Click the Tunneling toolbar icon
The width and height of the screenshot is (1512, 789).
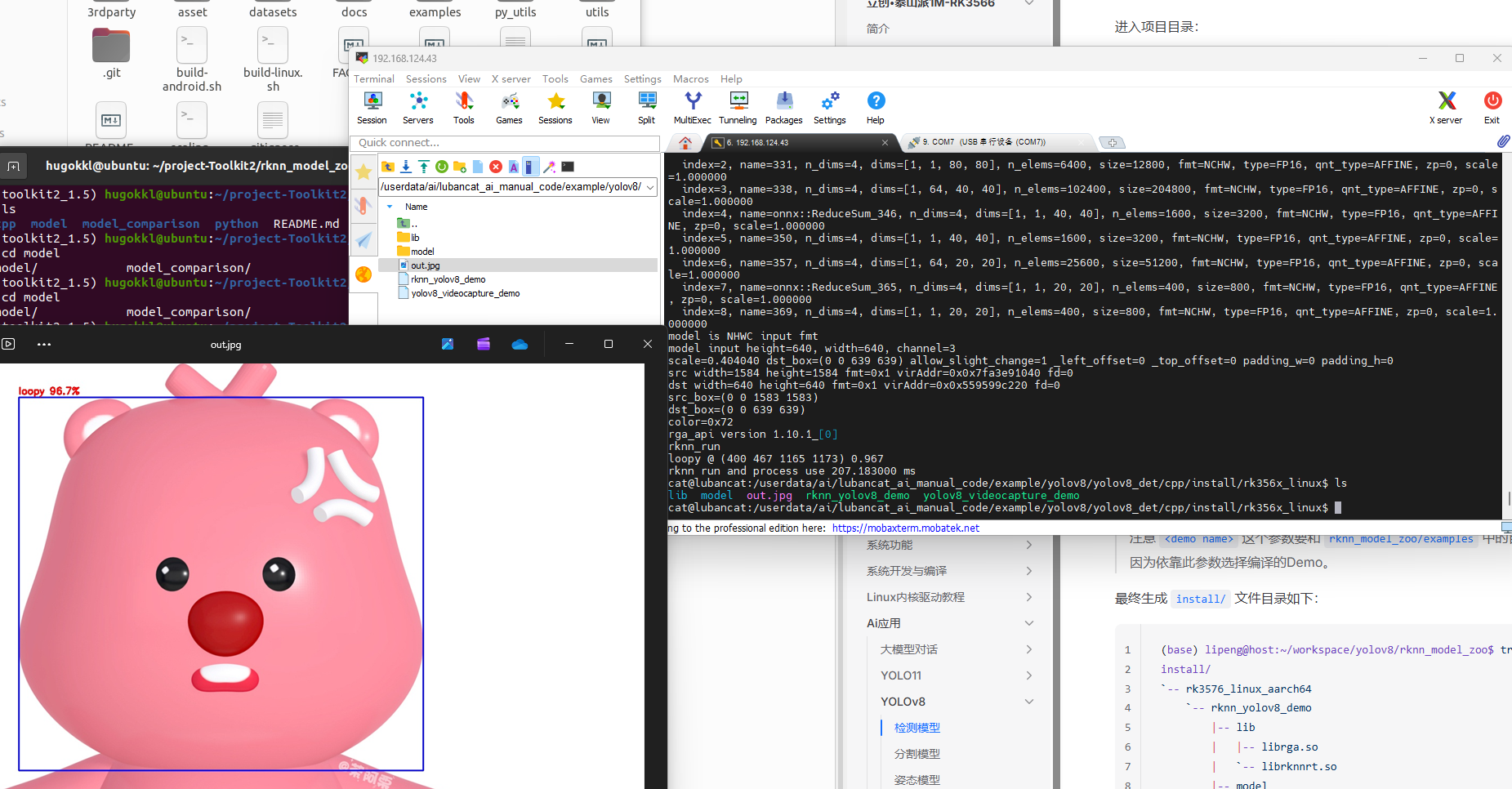click(x=738, y=107)
